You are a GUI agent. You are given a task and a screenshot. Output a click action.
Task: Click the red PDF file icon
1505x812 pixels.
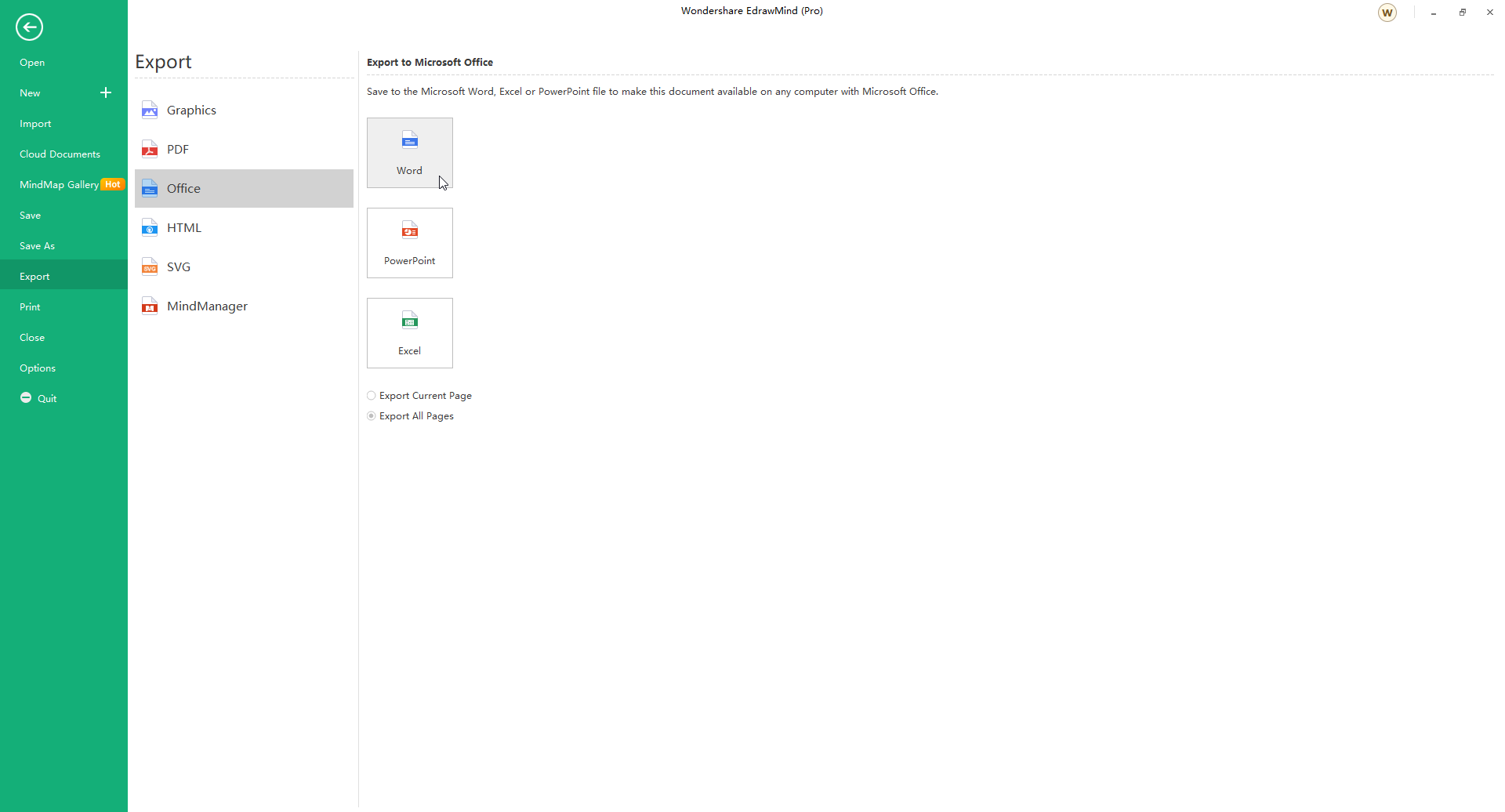pos(150,149)
